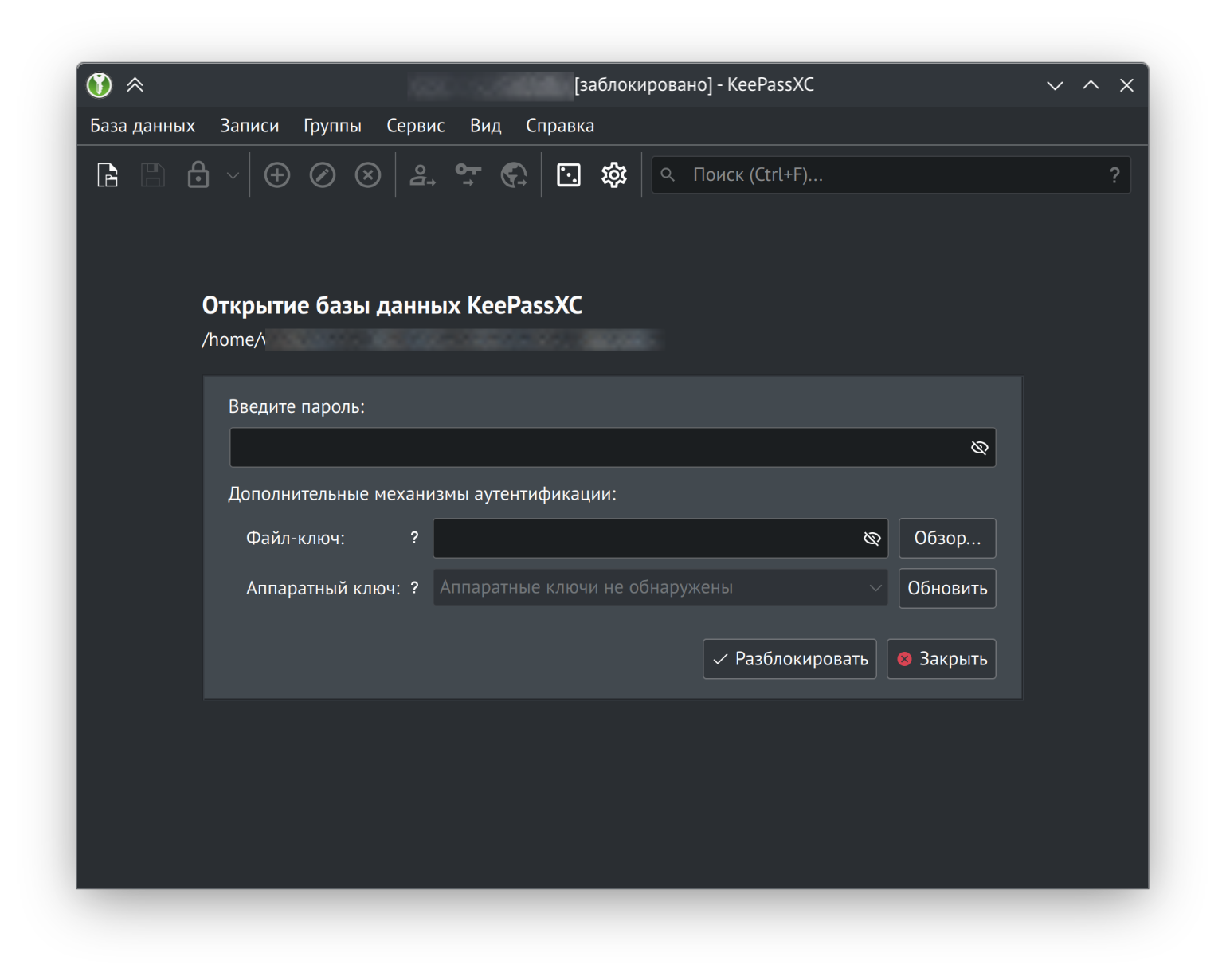
Task: Open the Группы menu
Action: pos(332,126)
